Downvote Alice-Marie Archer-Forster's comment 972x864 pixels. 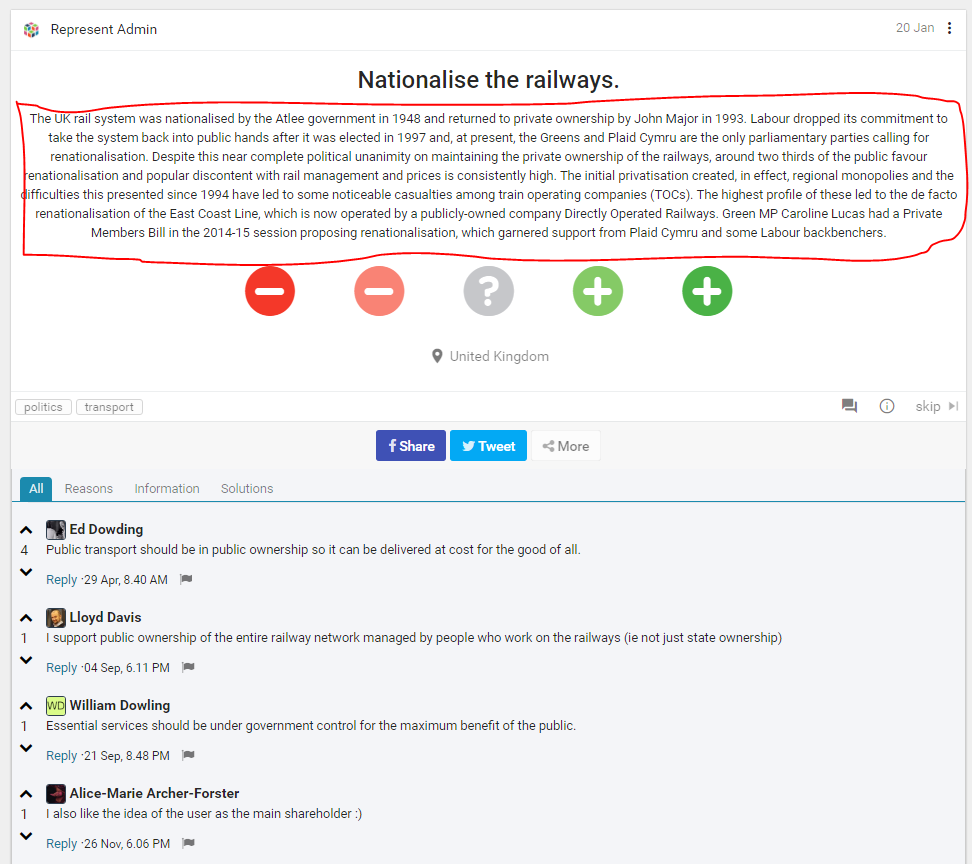tap(26, 835)
